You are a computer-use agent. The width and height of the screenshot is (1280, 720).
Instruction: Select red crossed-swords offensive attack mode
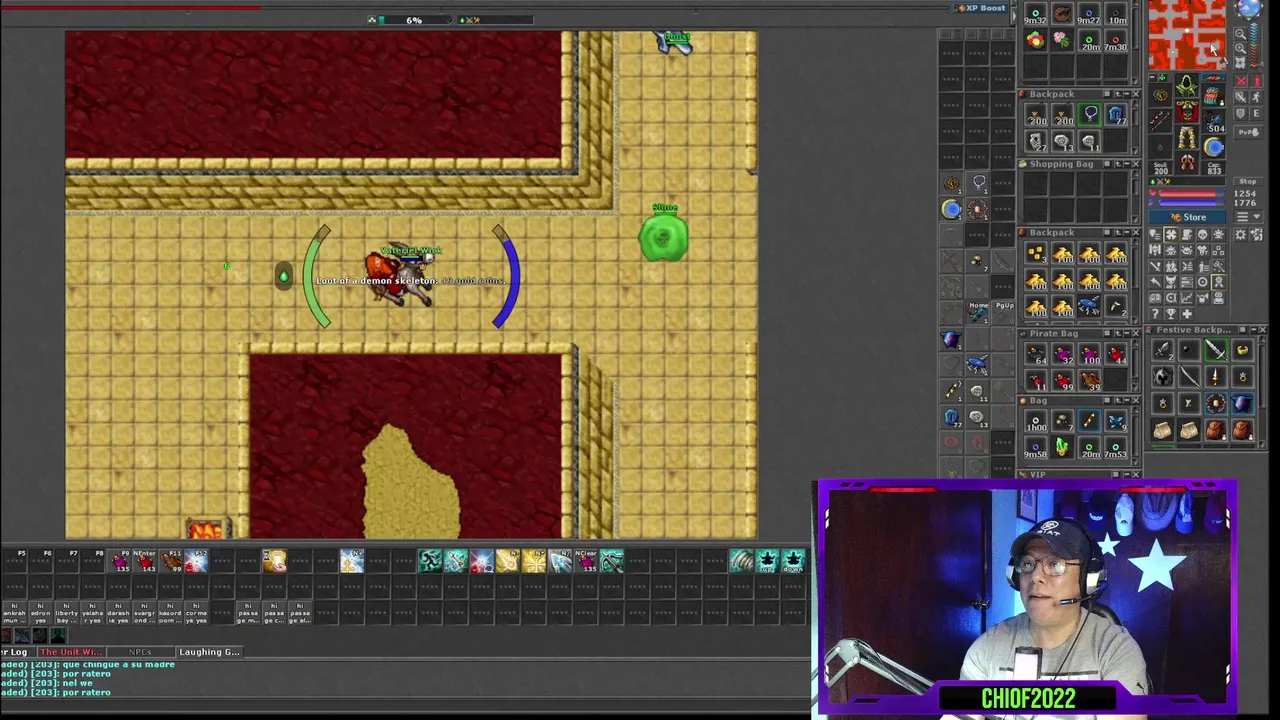pos(1241,81)
